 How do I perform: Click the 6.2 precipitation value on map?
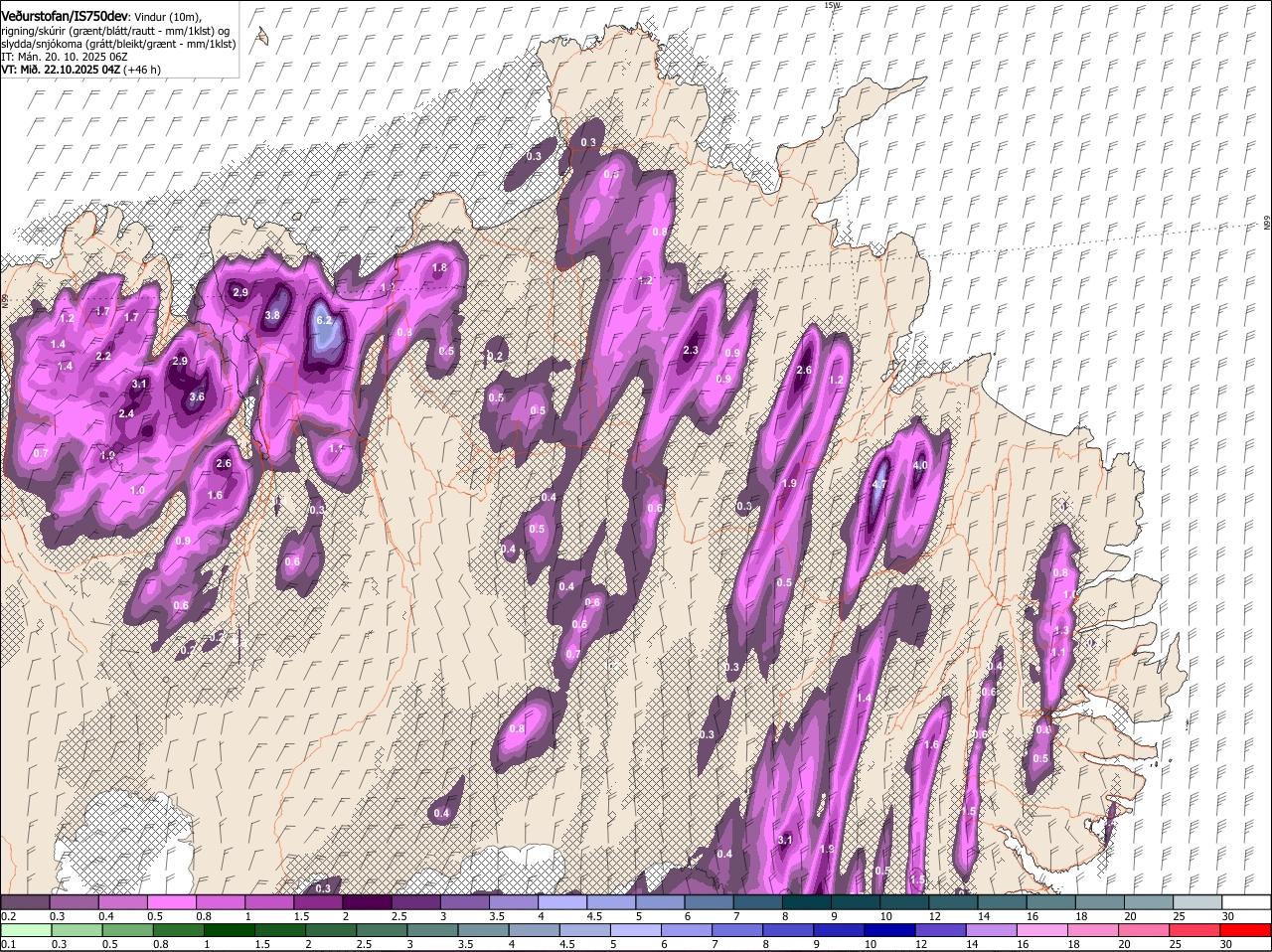(324, 321)
